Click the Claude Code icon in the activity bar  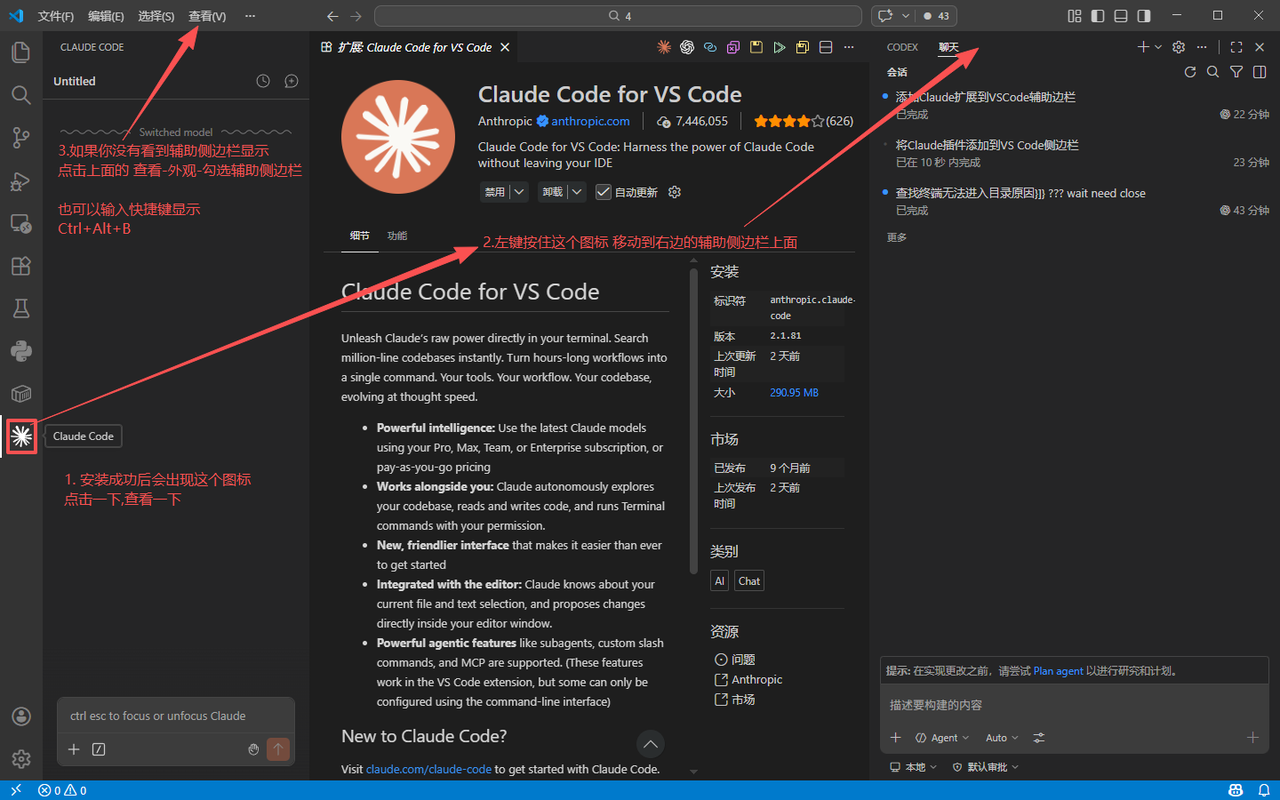tap(21, 436)
